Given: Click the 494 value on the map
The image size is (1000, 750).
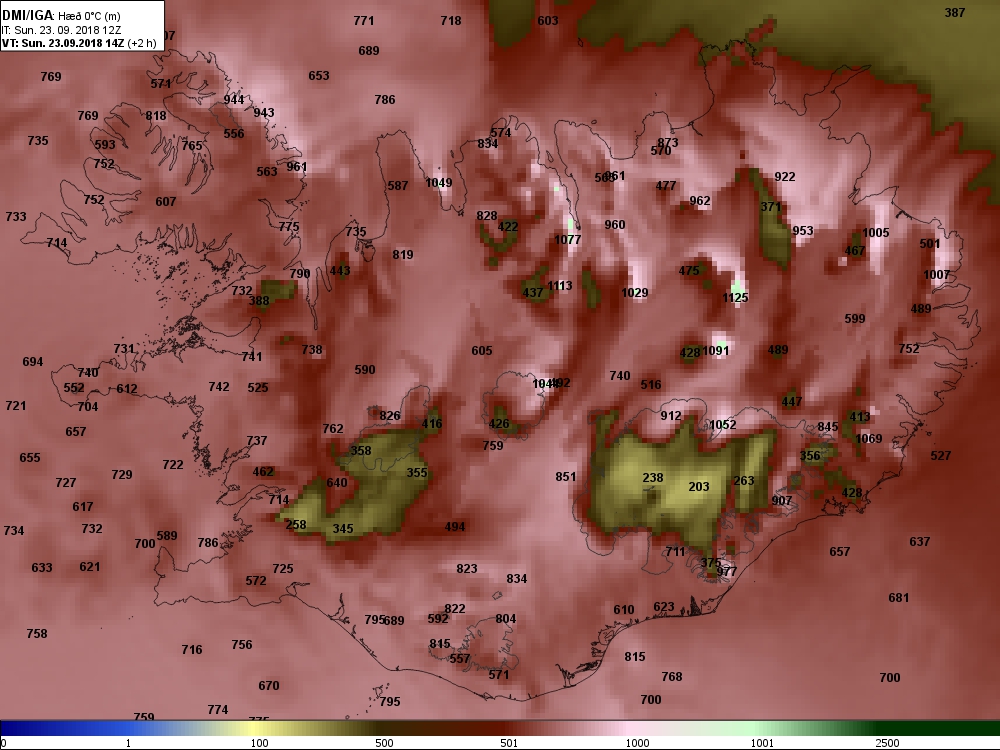Looking at the screenshot, I should coord(455,526).
